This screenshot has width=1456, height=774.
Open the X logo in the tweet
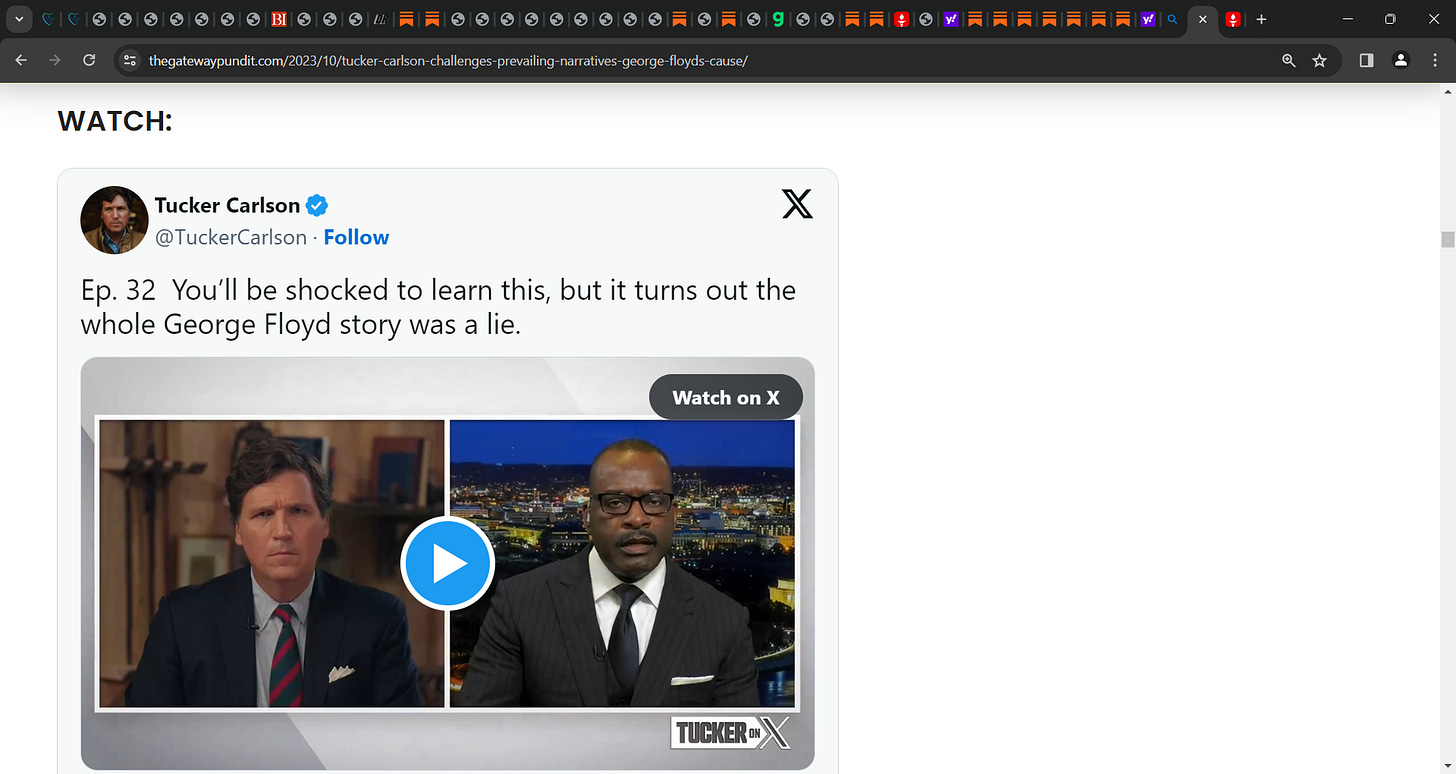797,204
